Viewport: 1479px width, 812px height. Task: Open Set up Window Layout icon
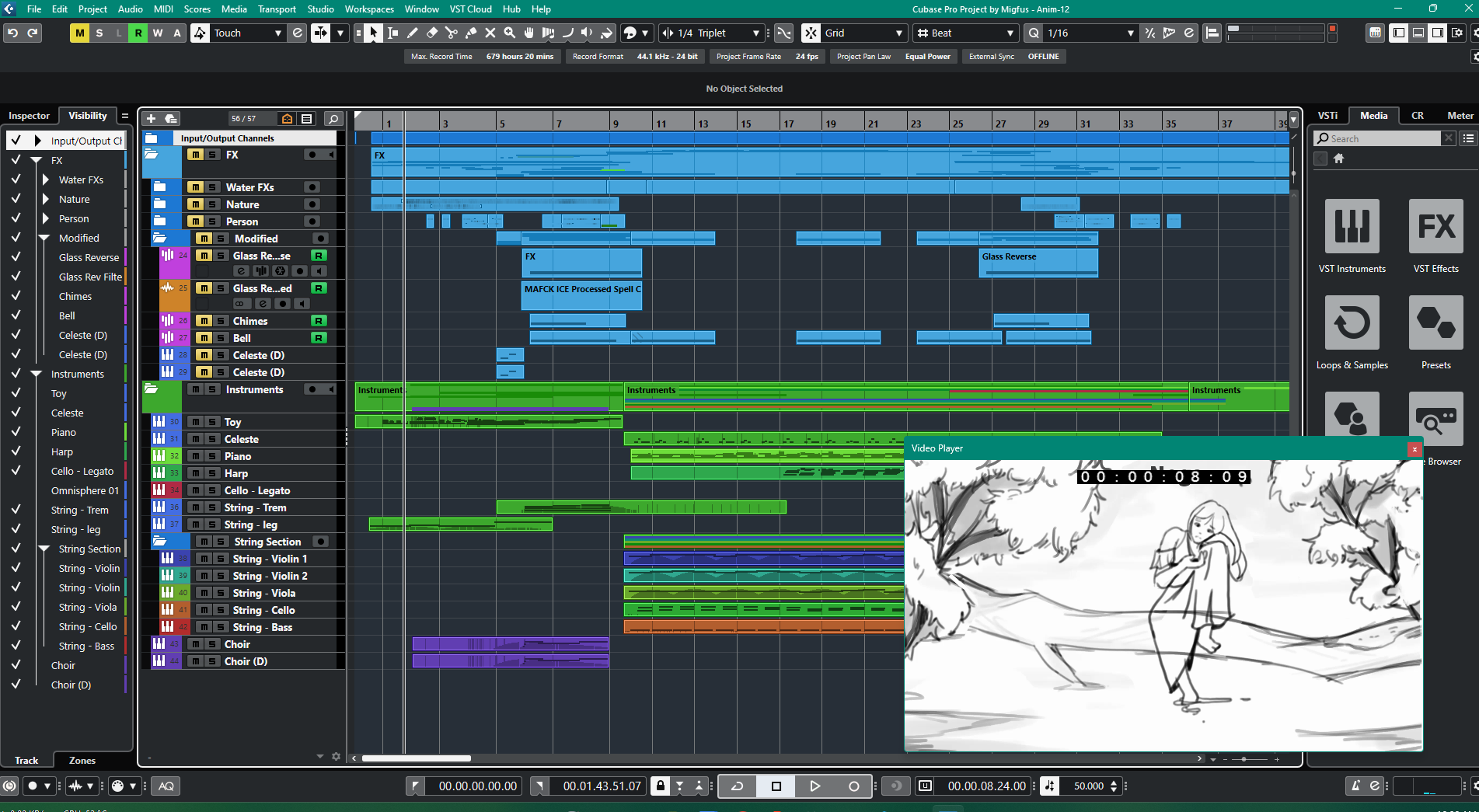tap(1457, 33)
